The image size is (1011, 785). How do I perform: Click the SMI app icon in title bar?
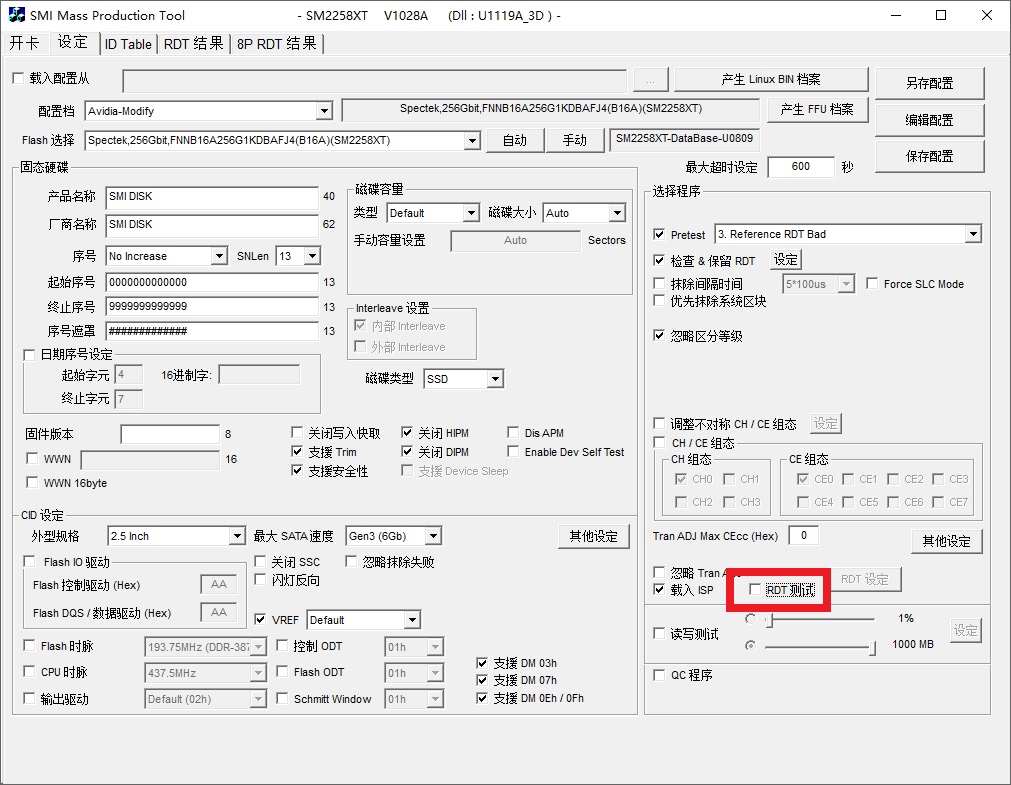pyautogui.click(x=16, y=16)
